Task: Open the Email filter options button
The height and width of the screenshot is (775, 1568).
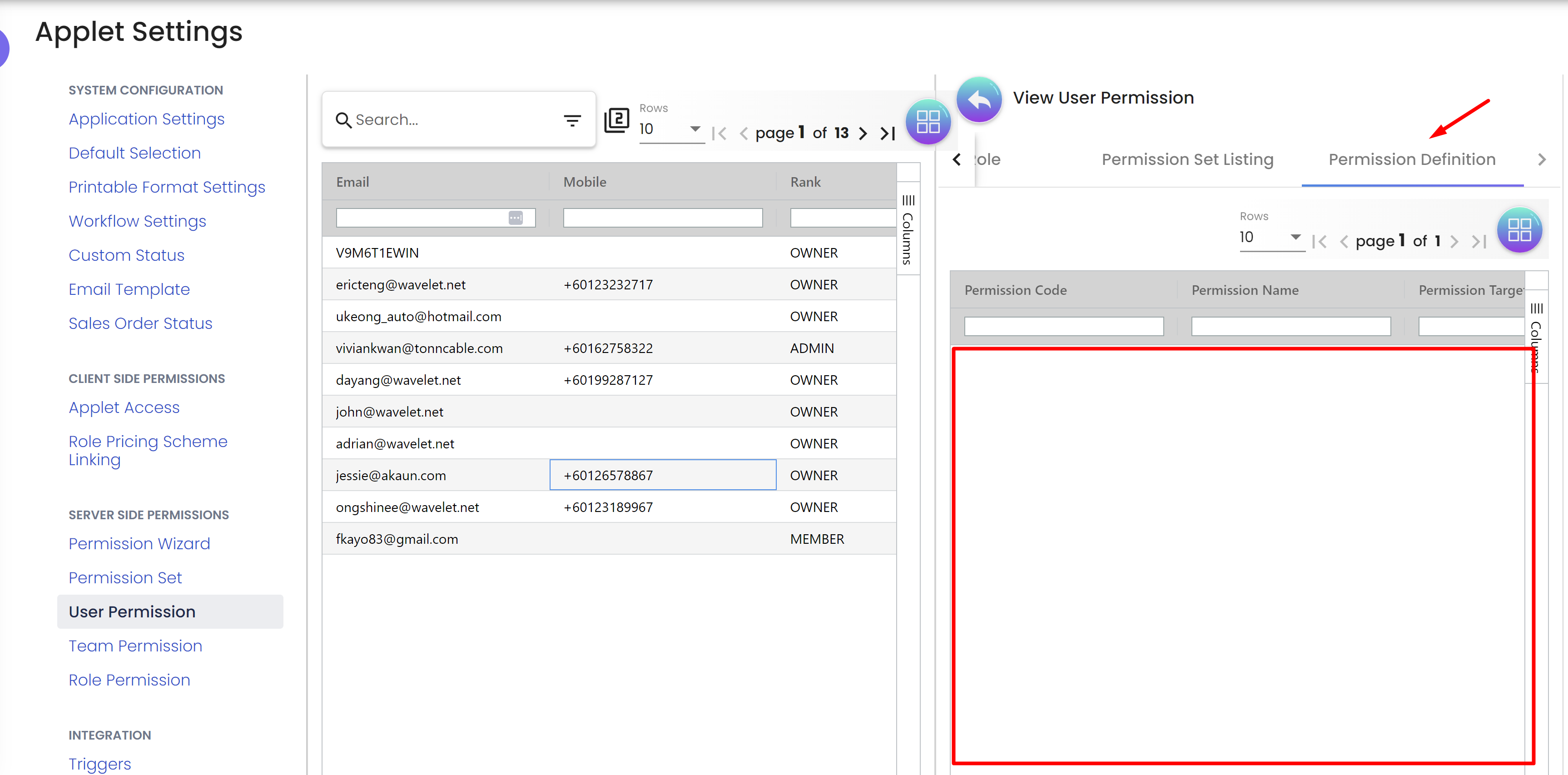Action: tap(515, 218)
